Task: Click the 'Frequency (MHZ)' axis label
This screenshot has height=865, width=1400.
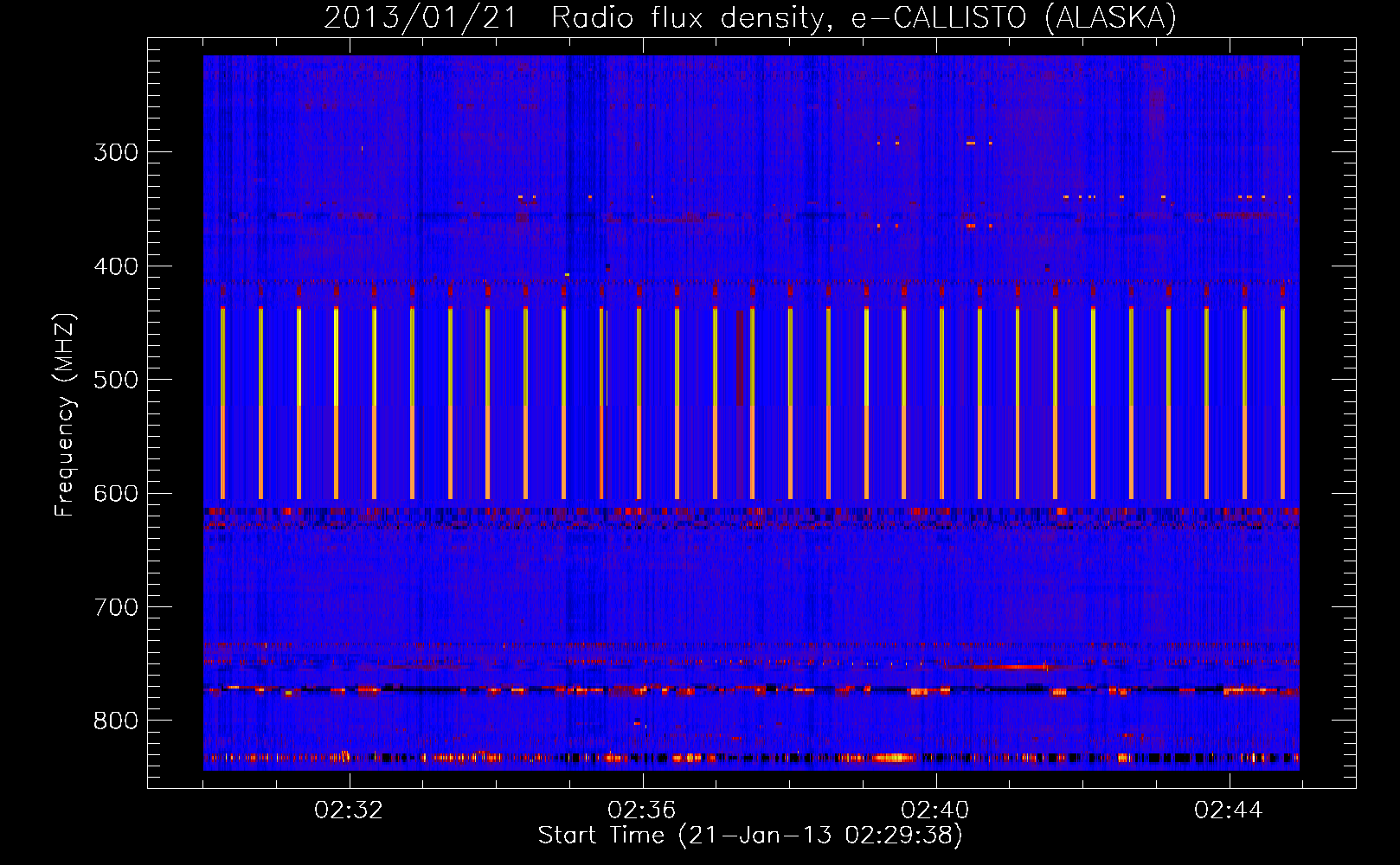Action: point(66,415)
